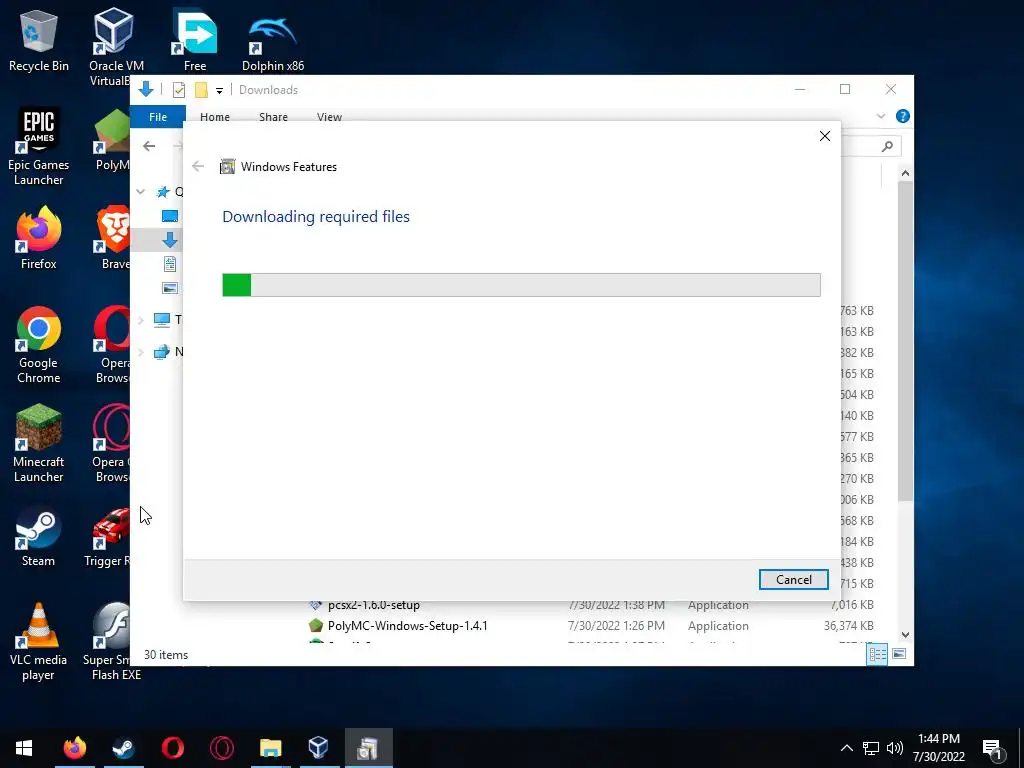This screenshot has width=1024, height=768.
Task: Switch to Large icons view layout
Action: [899, 654]
